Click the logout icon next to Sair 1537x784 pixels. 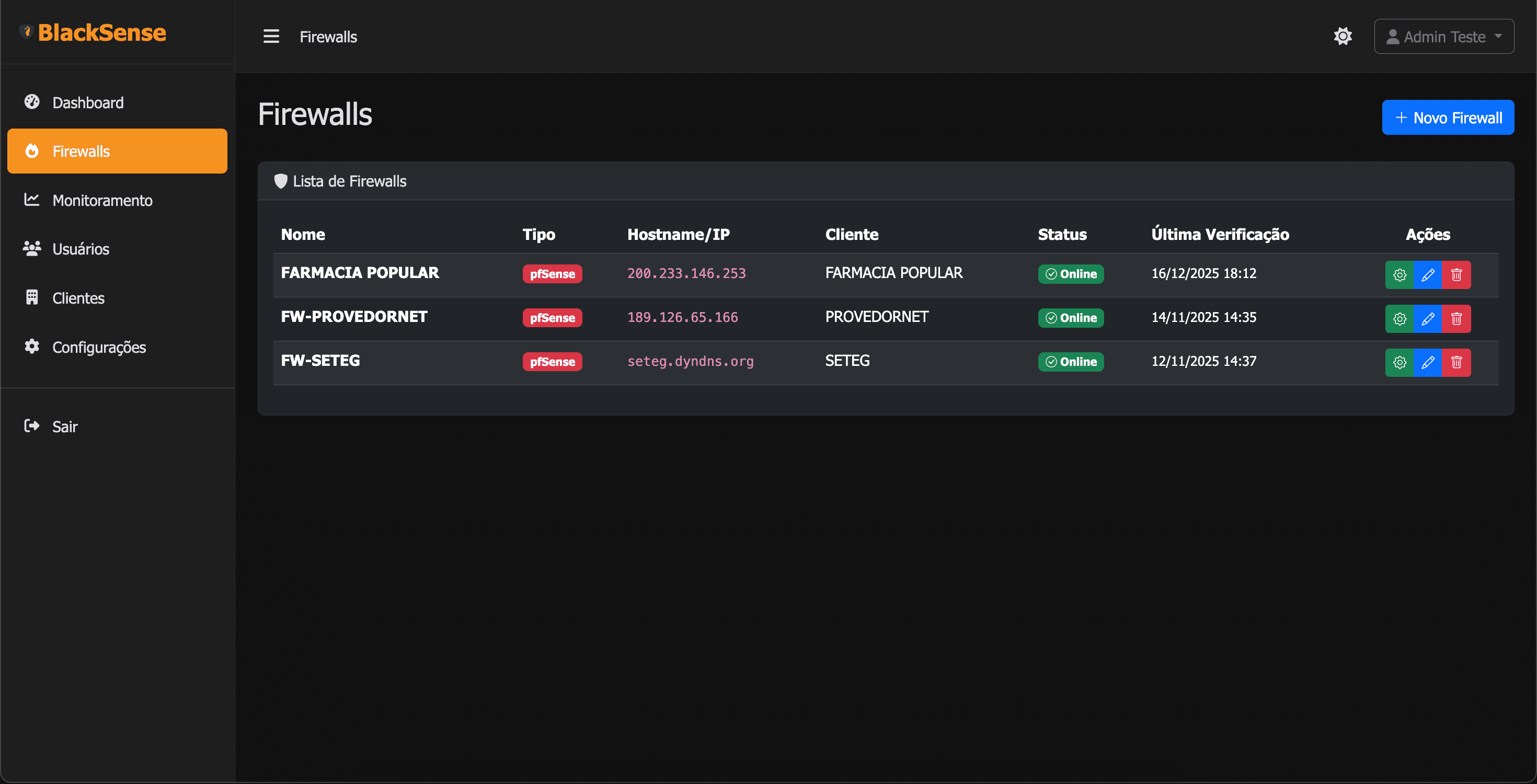point(31,426)
